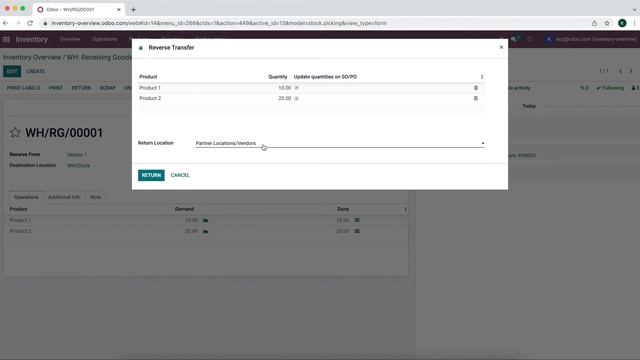Screen dimensions: 640x360
Task: Click the Chrome tab search chevron
Action: click(x=634, y=9)
